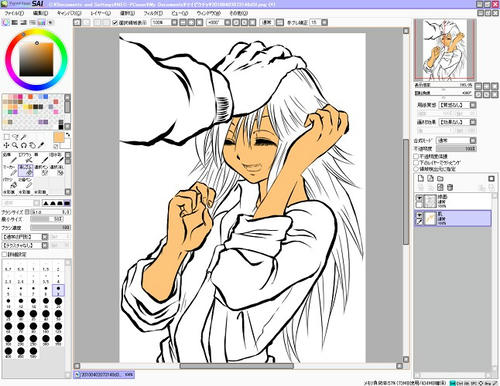Open the layer blending mode dropdown
Image resolution: width=500 pixels, height=386 pixels.
pos(456,140)
